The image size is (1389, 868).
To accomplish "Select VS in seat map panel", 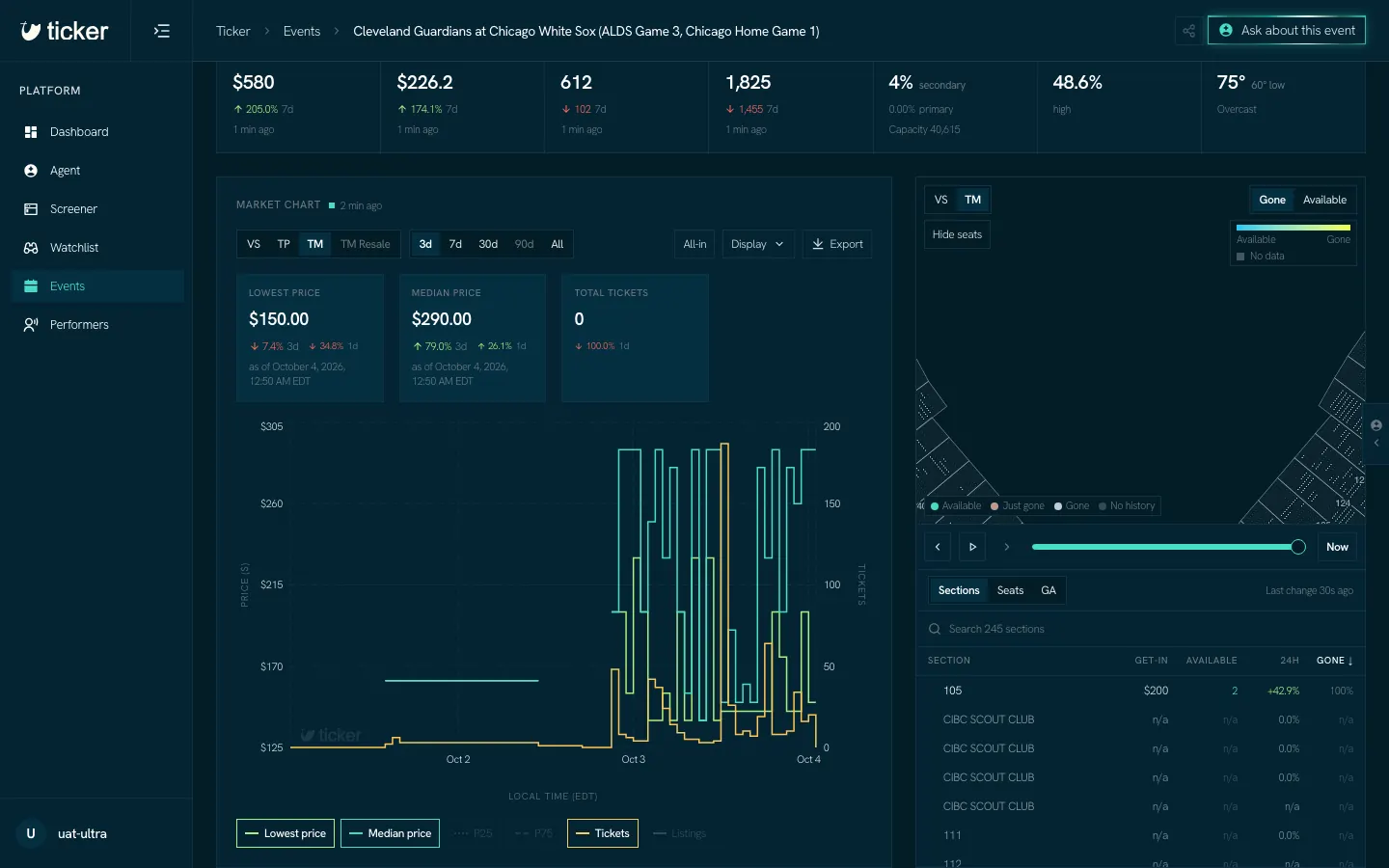I will 941,200.
